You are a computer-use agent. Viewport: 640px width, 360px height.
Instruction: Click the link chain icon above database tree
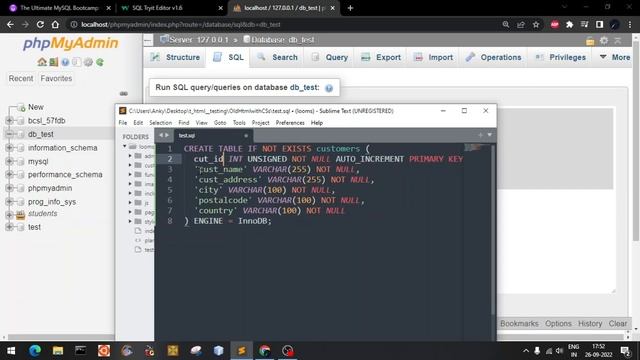point(124,93)
